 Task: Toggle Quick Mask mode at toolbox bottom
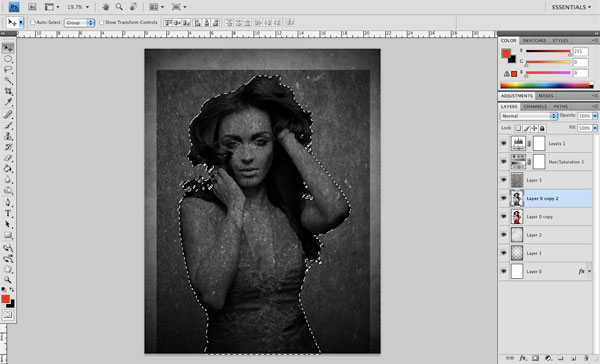pos(8,315)
